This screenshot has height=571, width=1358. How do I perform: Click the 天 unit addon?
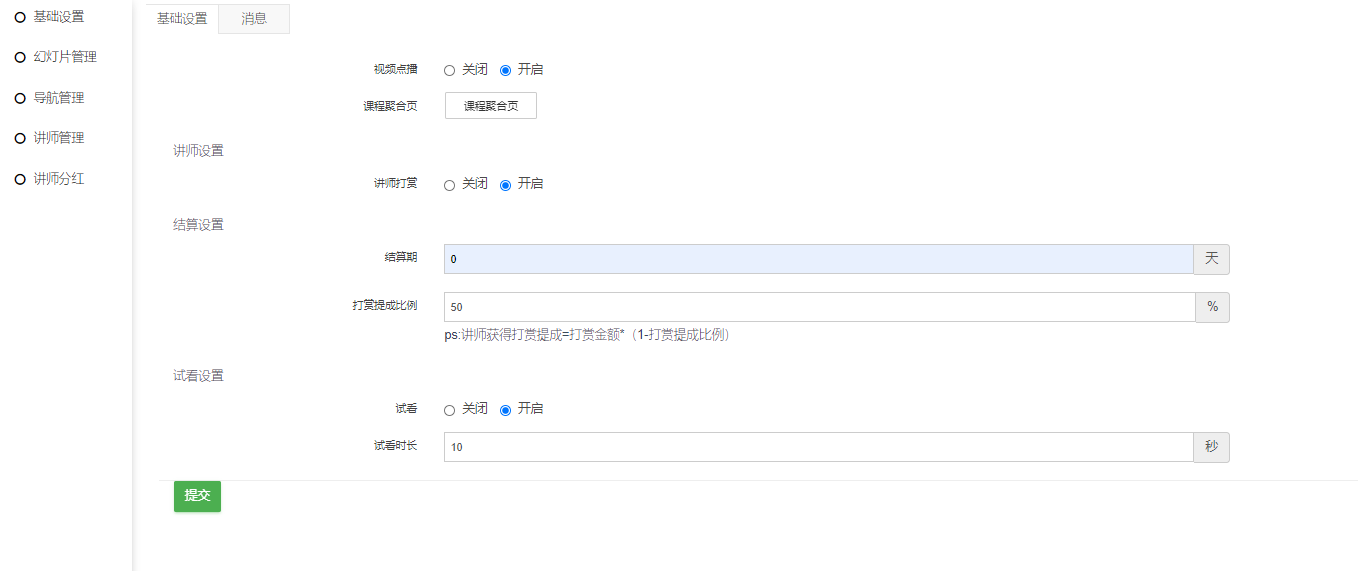point(1212,259)
